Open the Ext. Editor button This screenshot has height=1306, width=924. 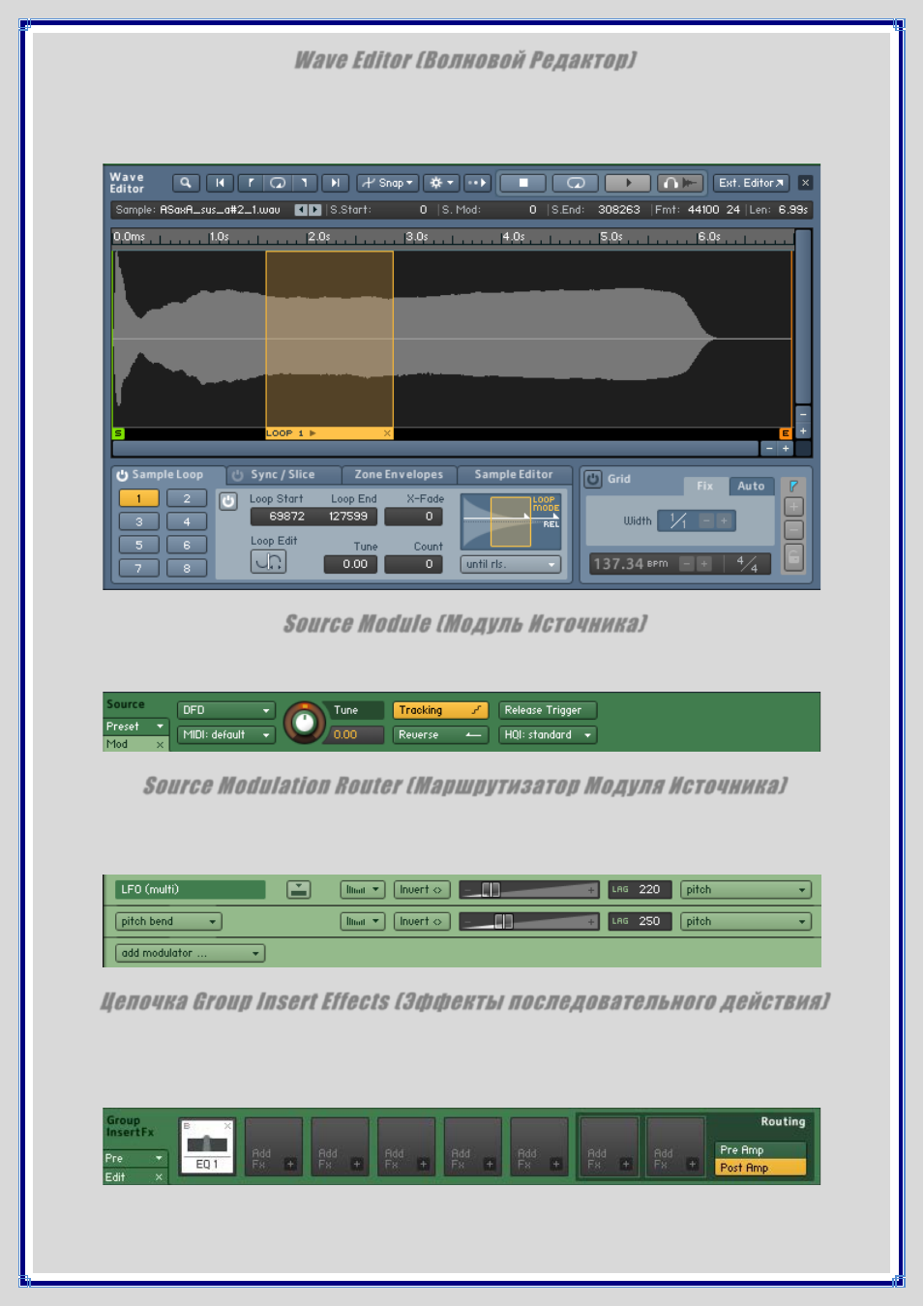(752, 183)
